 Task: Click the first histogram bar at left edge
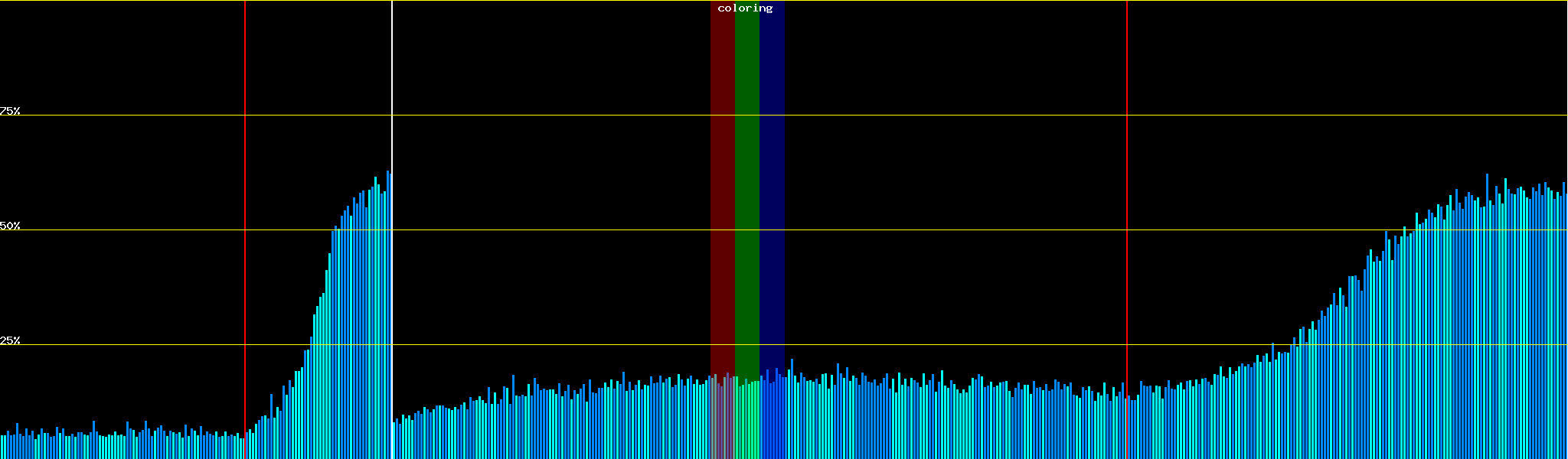(2, 448)
